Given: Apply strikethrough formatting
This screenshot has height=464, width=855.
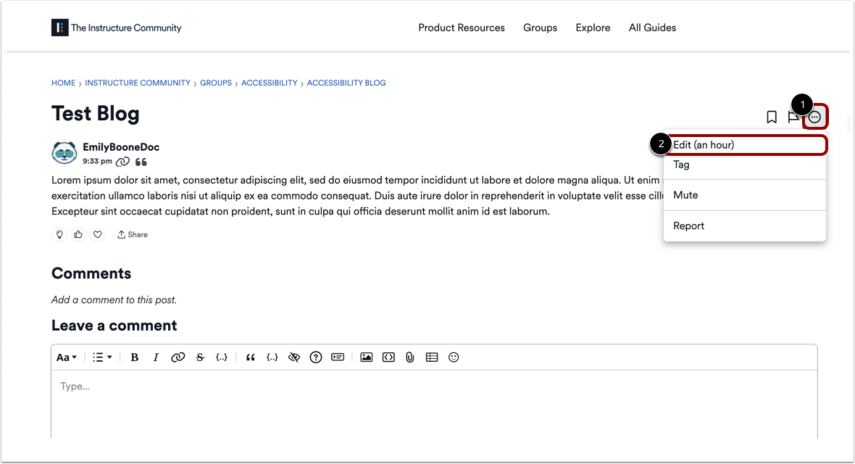Looking at the screenshot, I should 200,357.
